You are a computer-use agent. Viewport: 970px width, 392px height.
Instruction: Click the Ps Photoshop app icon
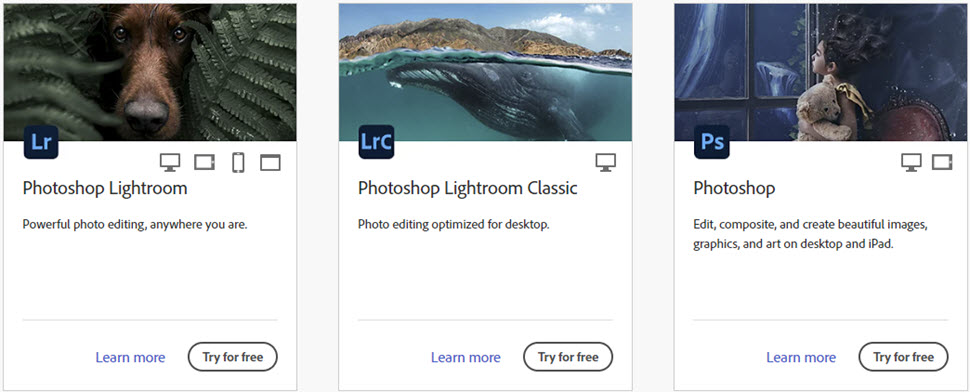[712, 142]
